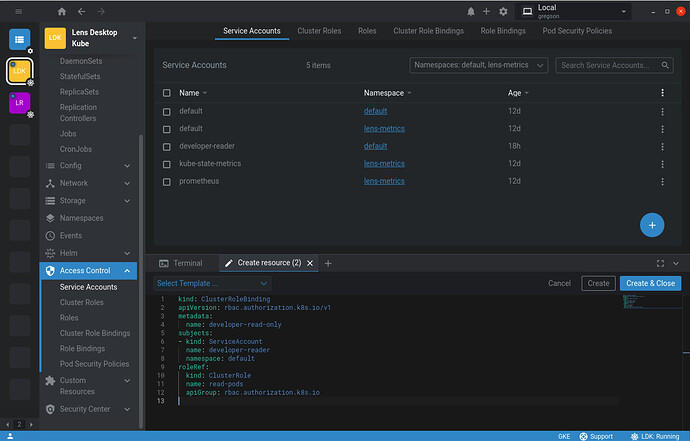Follow lens-metrics link for prometheus row

point(384,181)
